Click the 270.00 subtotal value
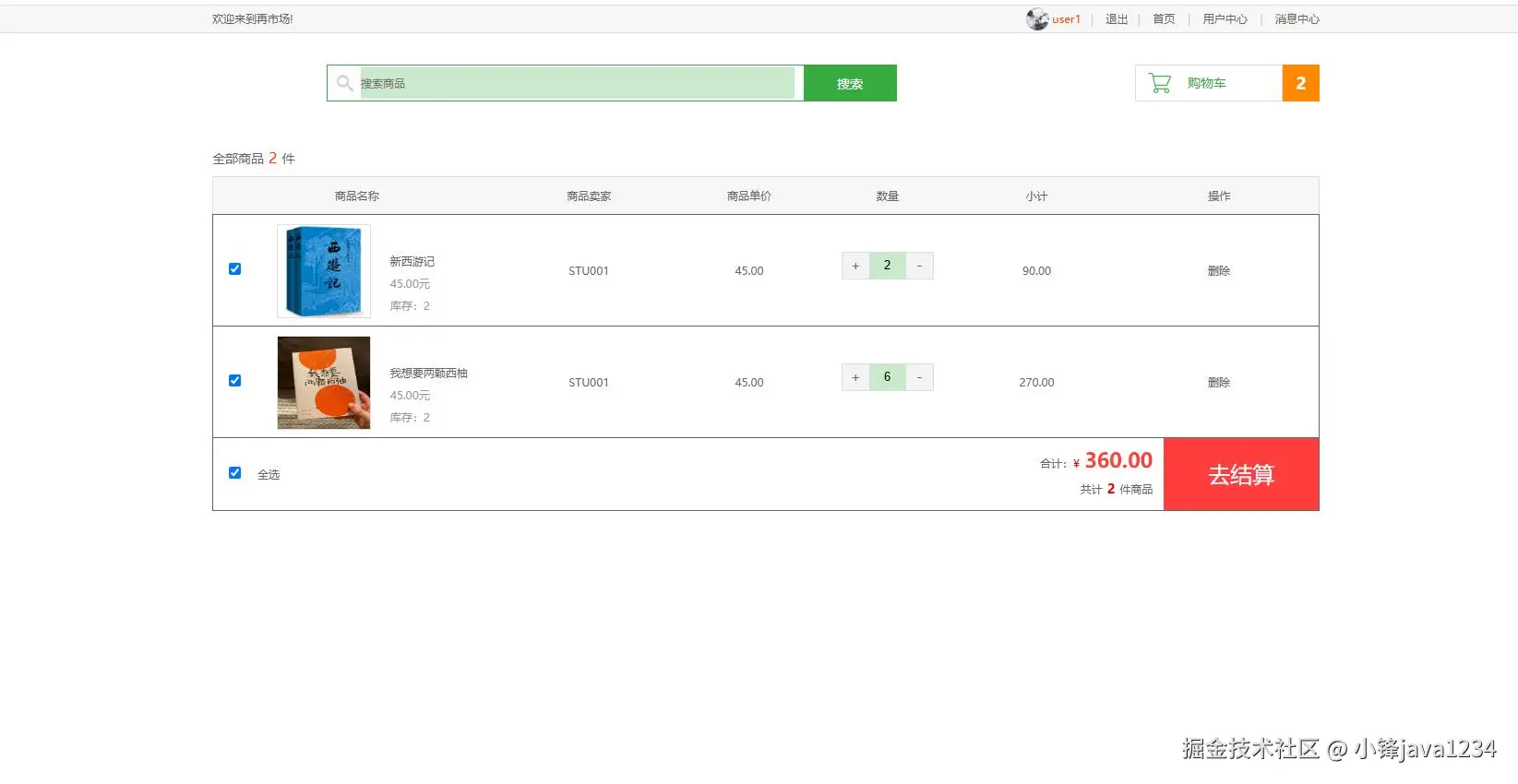The image size is (1518, 784). tap(1036, 383)
